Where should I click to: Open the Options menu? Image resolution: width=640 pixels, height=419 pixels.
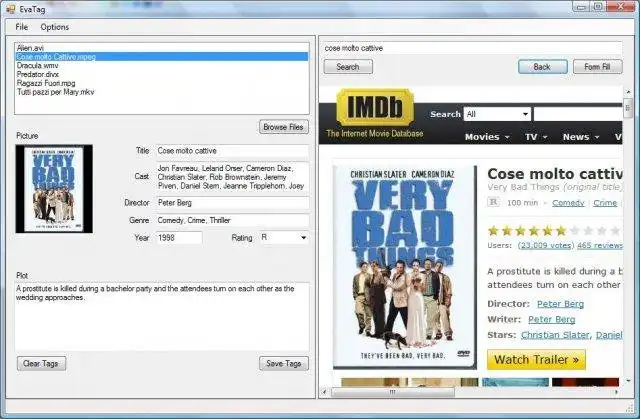tap(55, 27)
